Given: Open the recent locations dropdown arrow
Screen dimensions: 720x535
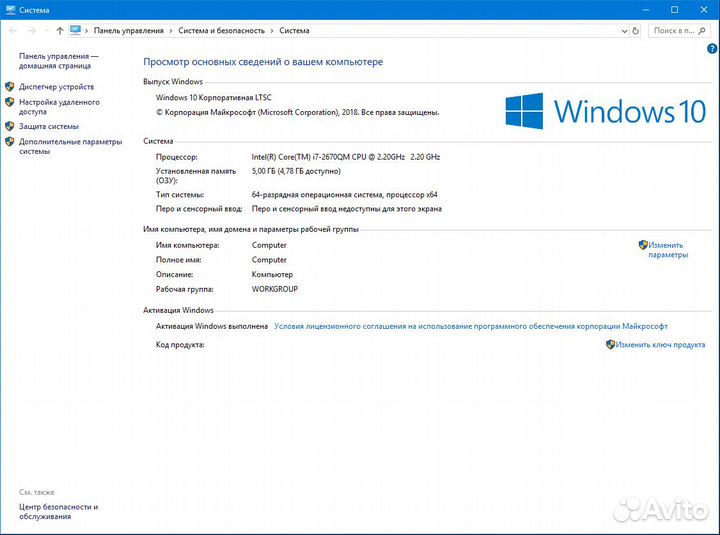Looking at the screenshot, I should pos(46,31).
